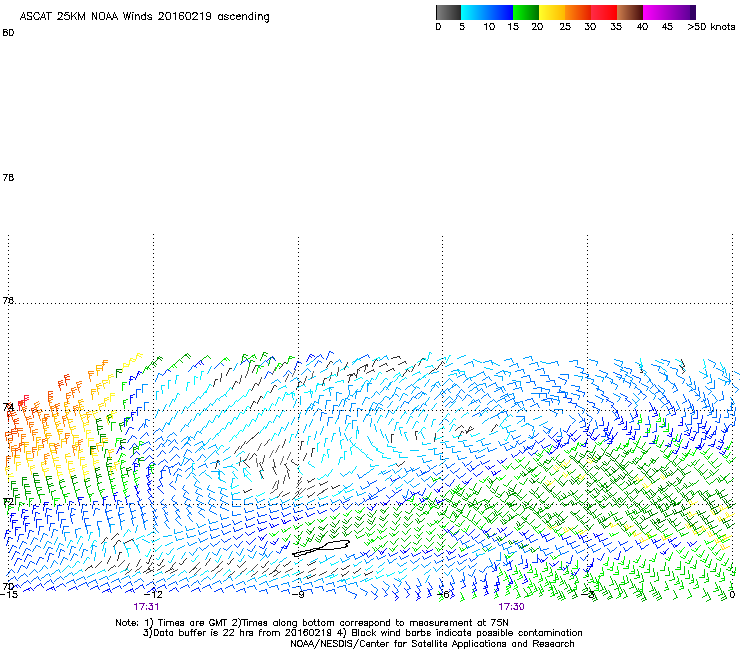
Task: Click the legend label "45" under the color bar
Action: click(x=667, y=27)
